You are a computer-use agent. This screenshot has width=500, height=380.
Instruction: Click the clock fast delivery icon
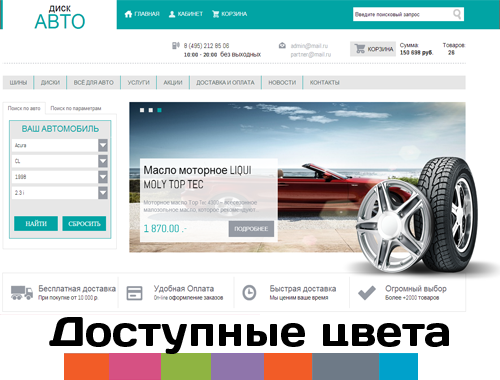click(249, 293)
